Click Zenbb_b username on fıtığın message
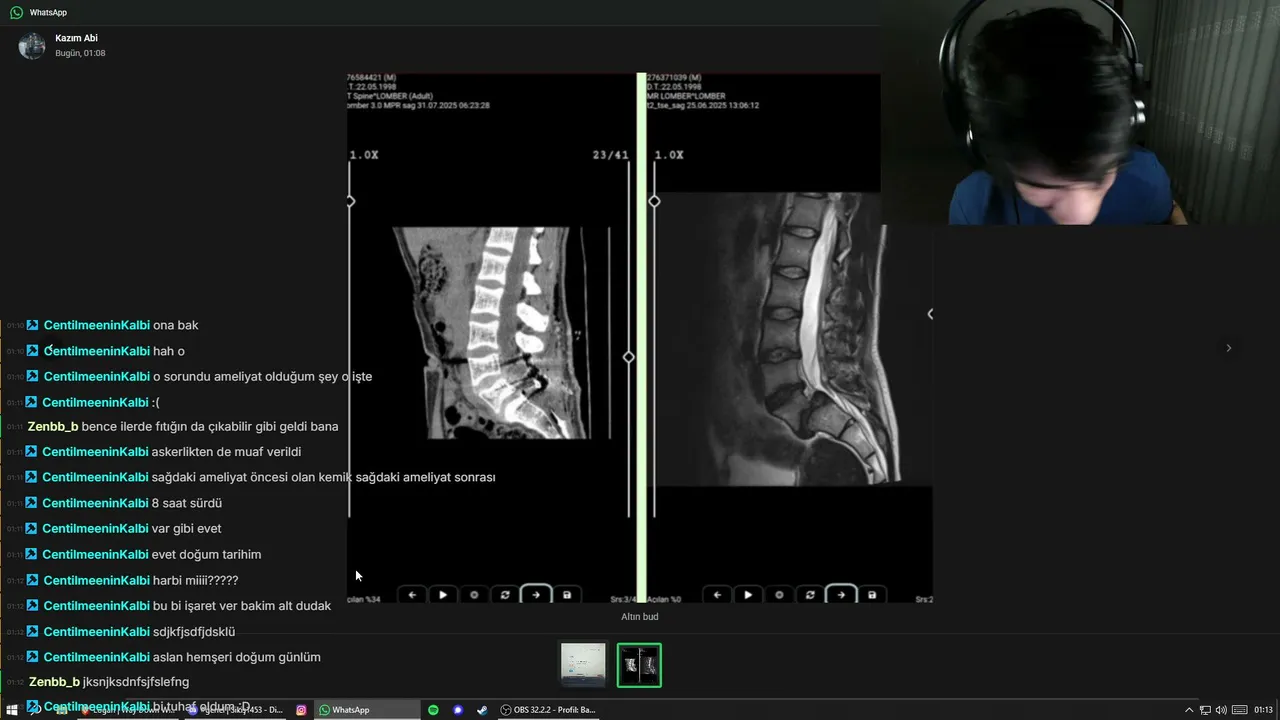 [53, 426]
